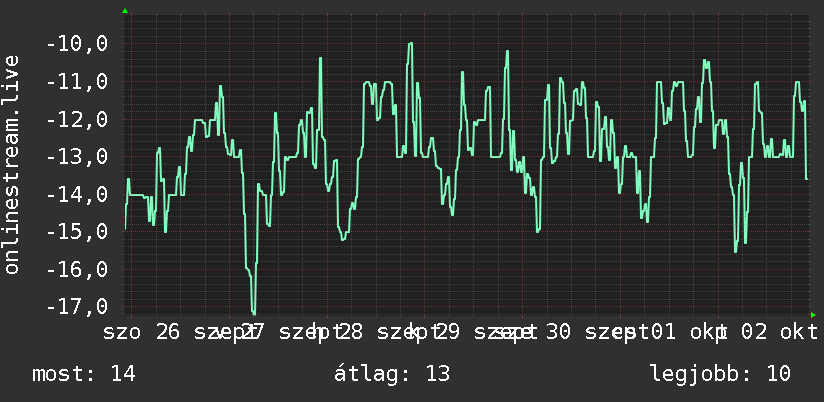Viewport: 824px width, 402px height.
Task: Click the -14,0 y-axis label
Action: (77, 194)
